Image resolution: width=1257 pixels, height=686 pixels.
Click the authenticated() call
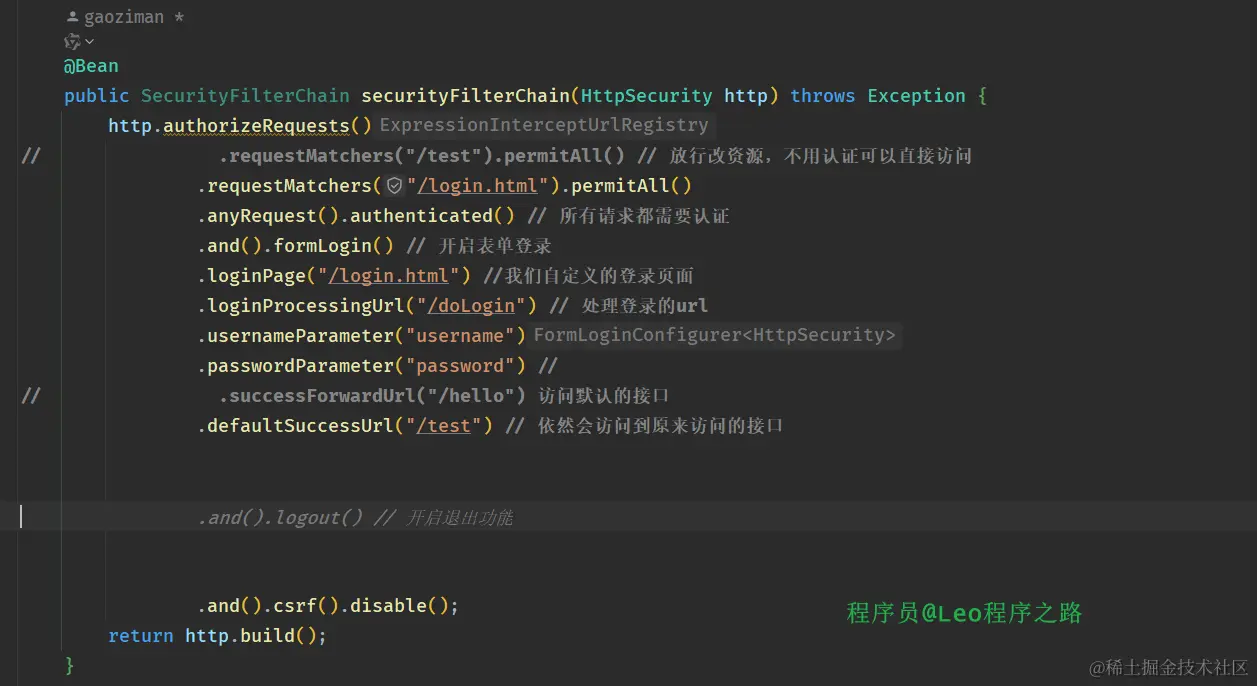pyautogui.click(x=433, y=216)
